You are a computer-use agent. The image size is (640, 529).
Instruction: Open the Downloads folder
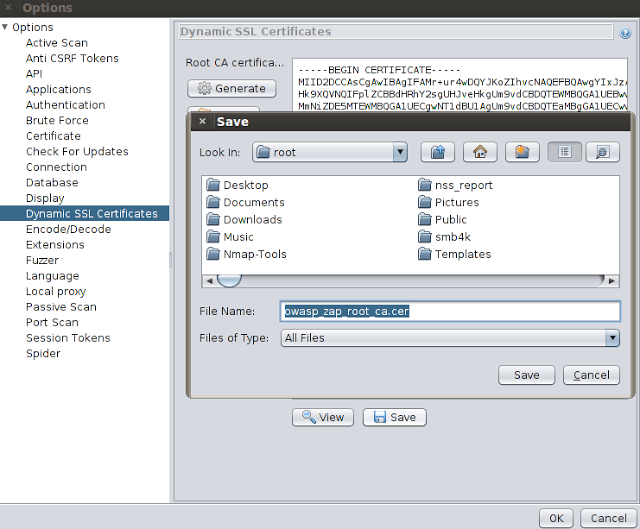point(244,220)
